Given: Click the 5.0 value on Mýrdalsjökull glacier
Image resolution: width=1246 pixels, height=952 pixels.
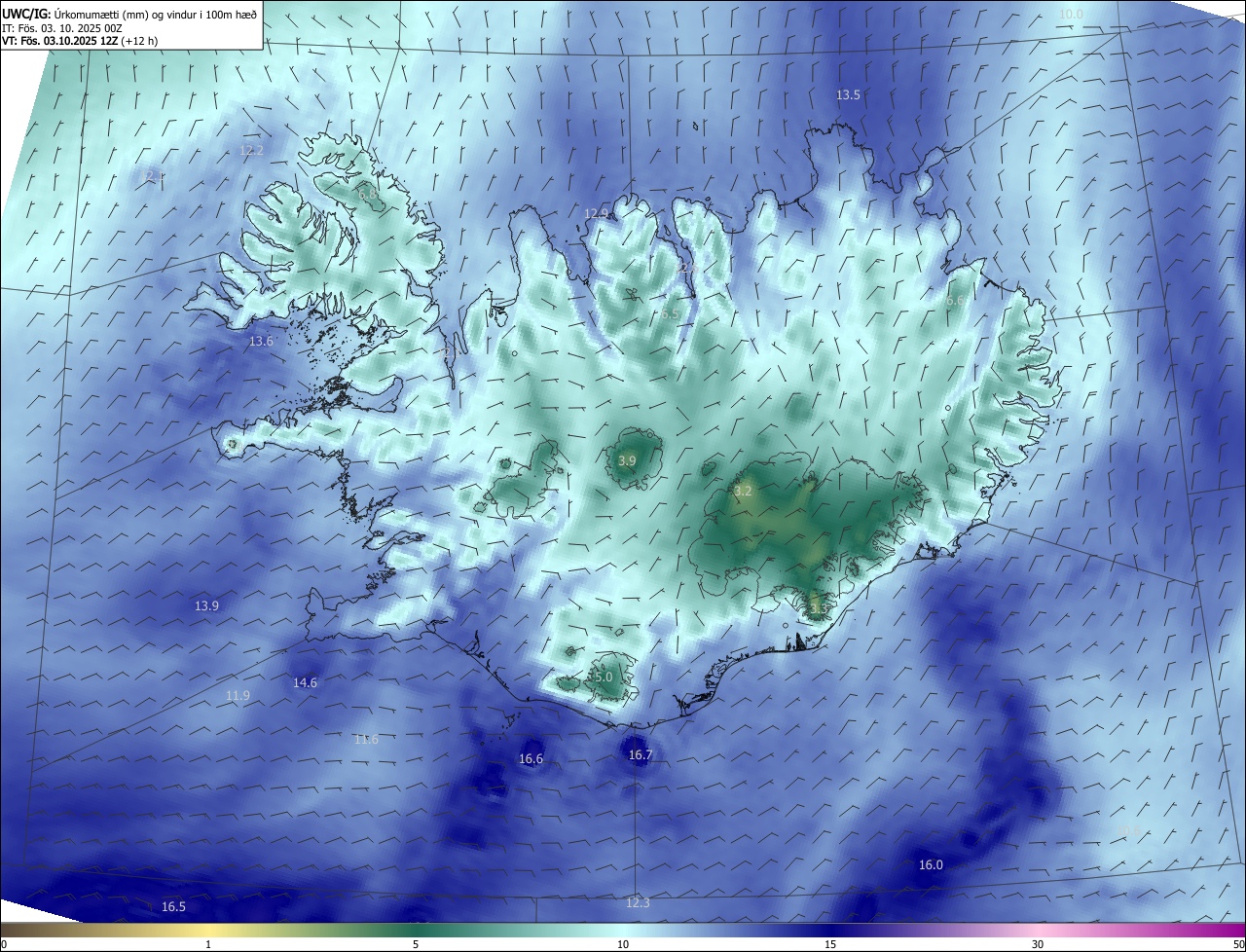Looking at the screenshot, I should point(602,677).
